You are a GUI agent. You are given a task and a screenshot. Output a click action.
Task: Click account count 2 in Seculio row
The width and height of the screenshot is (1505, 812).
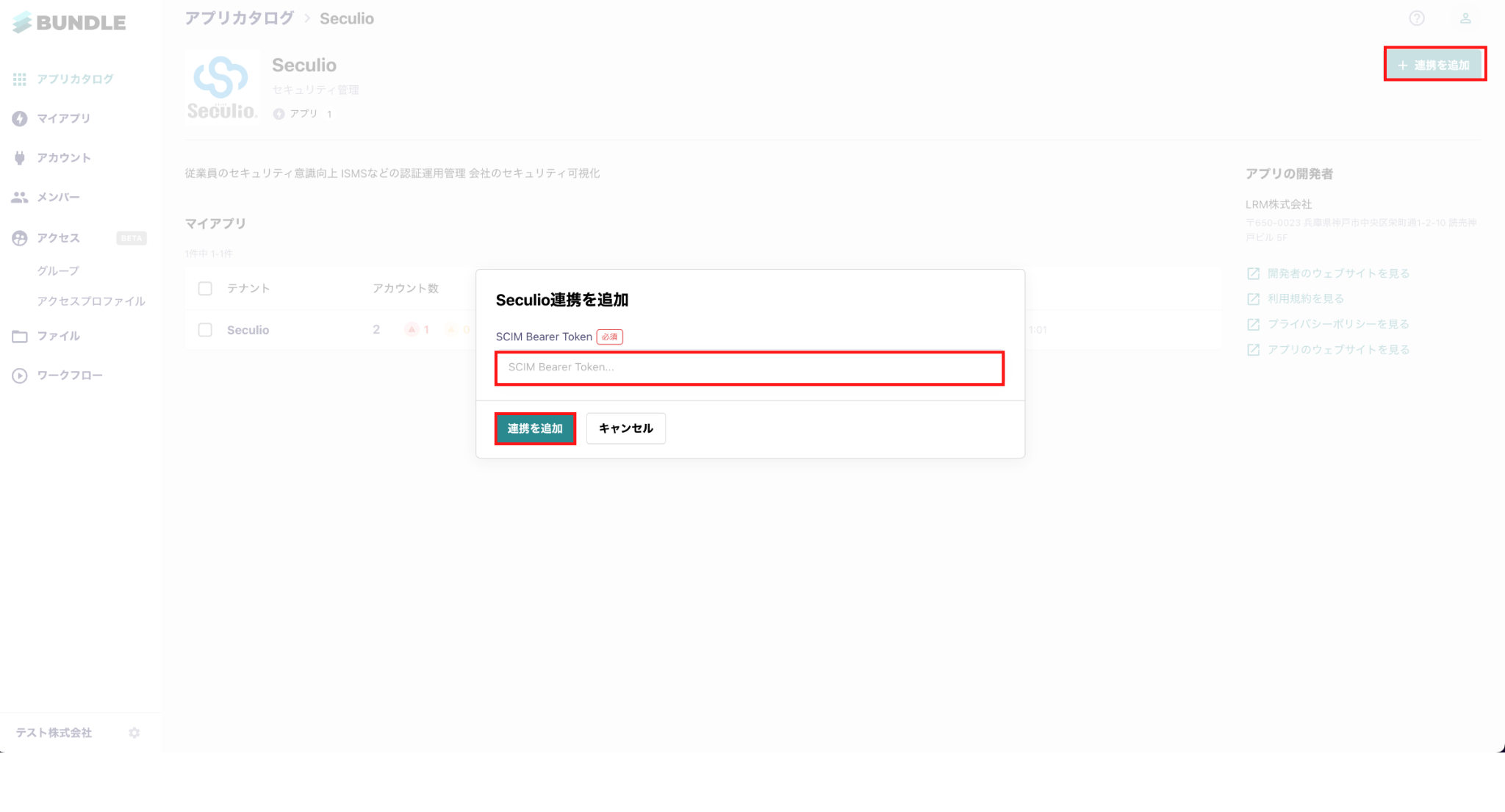point(376,330)
